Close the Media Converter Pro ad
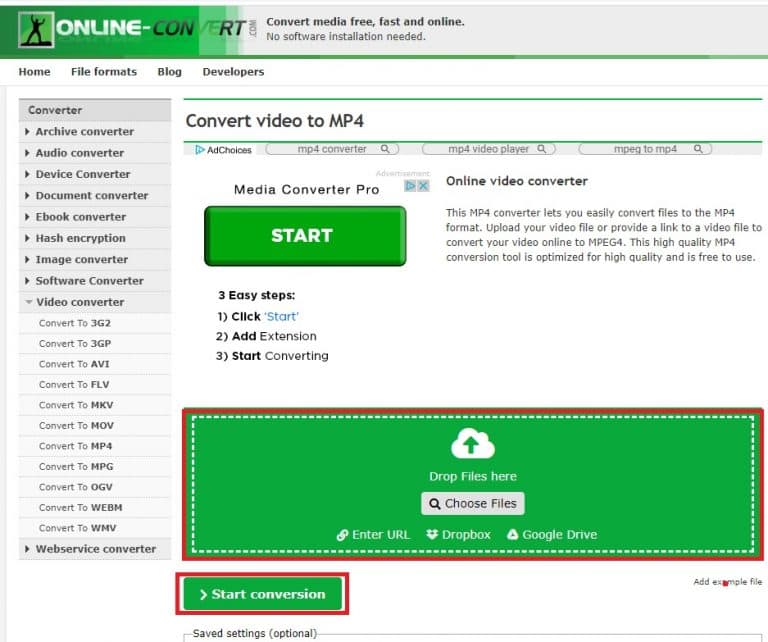The height and width of the screenshot is (642, 768). tap(423, 186)
